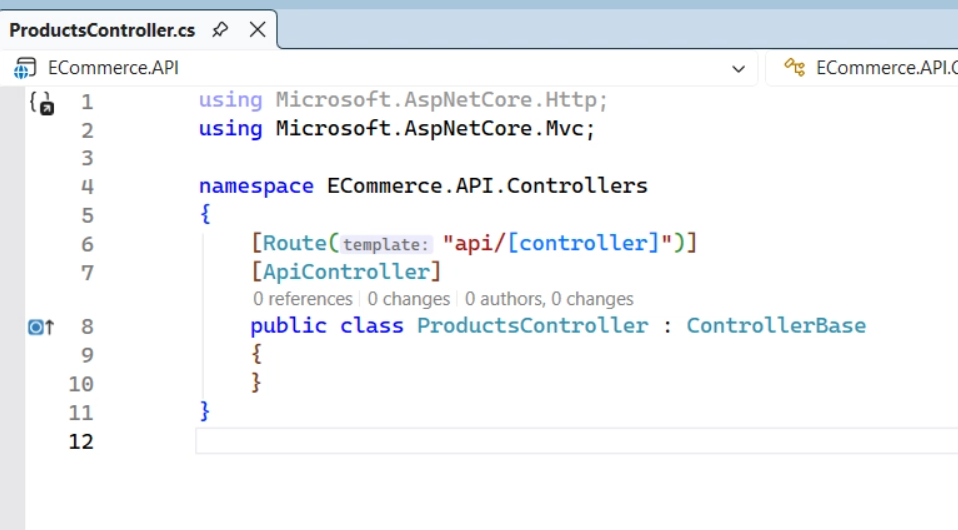
Task: Click line number 12 in margin
Action: click(81, 441)
